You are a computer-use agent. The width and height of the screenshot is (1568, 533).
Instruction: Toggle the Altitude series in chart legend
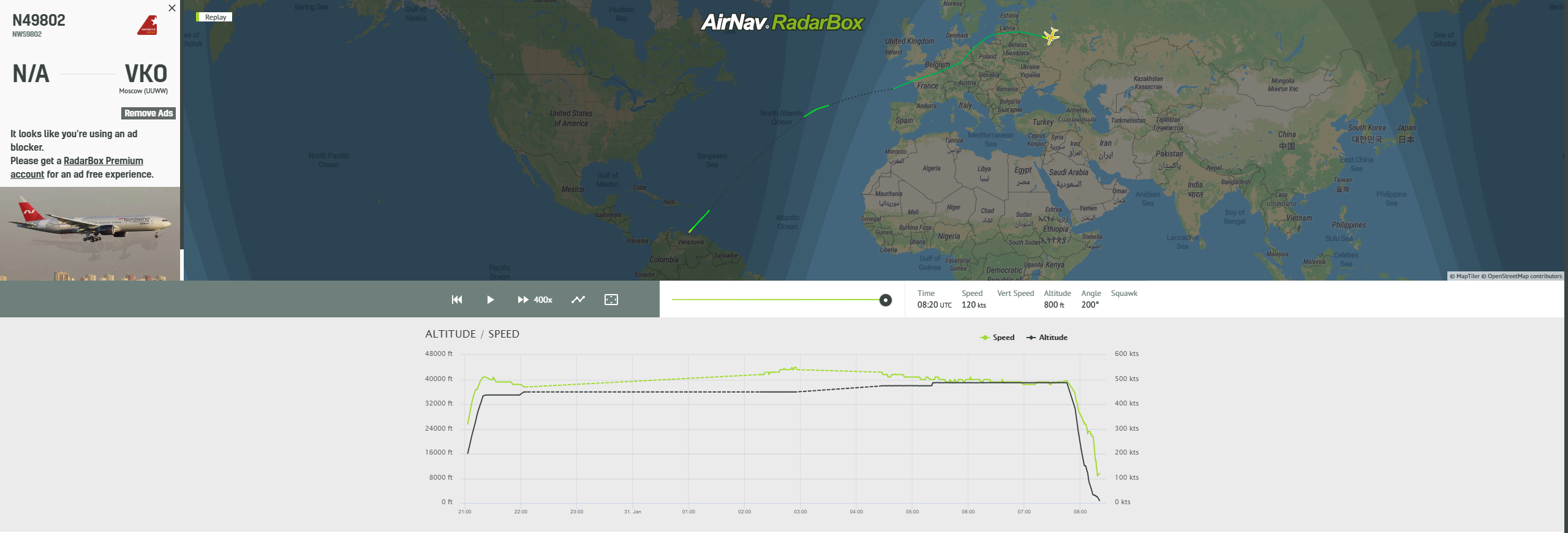[1047, 338]
